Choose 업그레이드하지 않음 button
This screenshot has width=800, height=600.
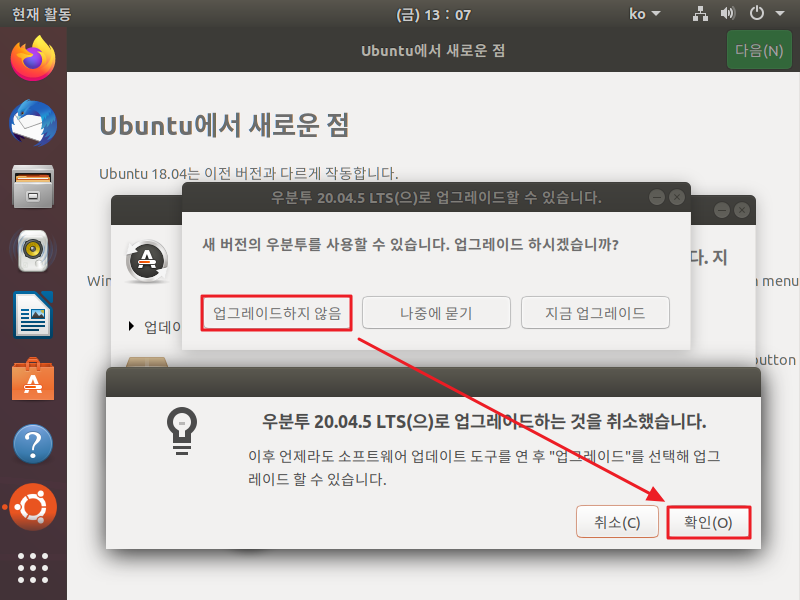(x=277, y=313)
